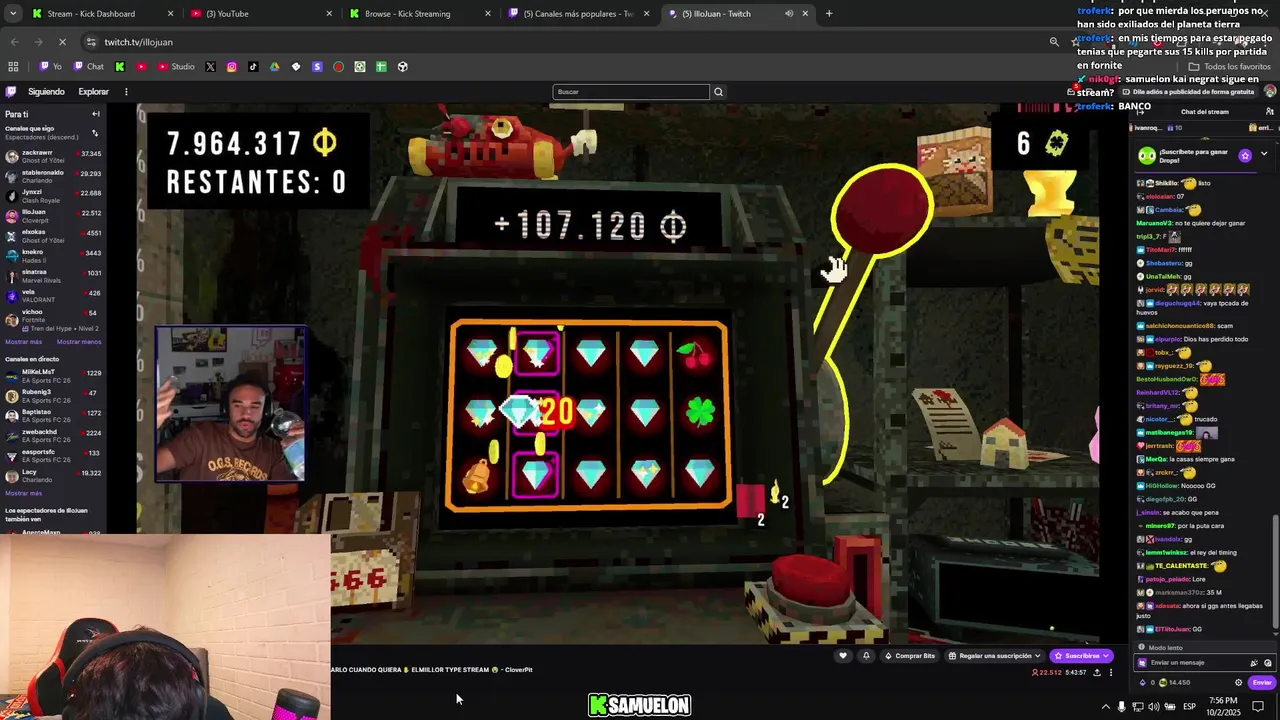Expand 'Regalar una suscripción' dropdown
The height and width of the screenshot is (720, 1280).
coord(1037,656)
